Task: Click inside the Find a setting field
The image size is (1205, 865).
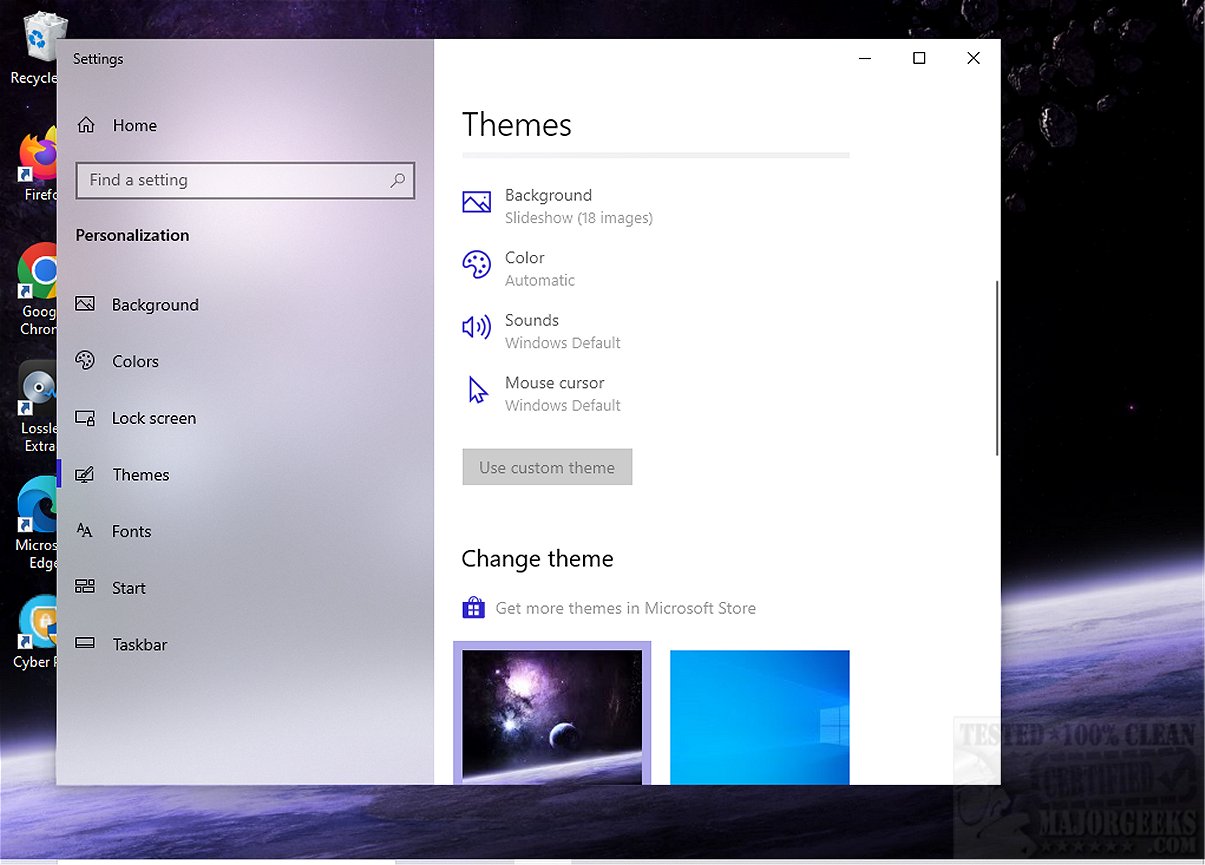Action: tap(230, 180)
